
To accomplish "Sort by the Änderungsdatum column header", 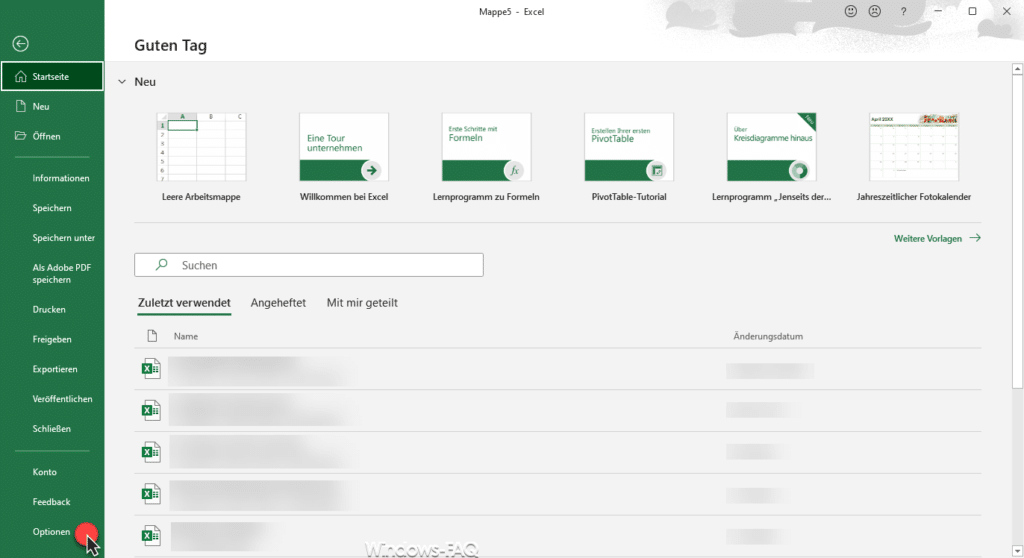I will point(768,336).
